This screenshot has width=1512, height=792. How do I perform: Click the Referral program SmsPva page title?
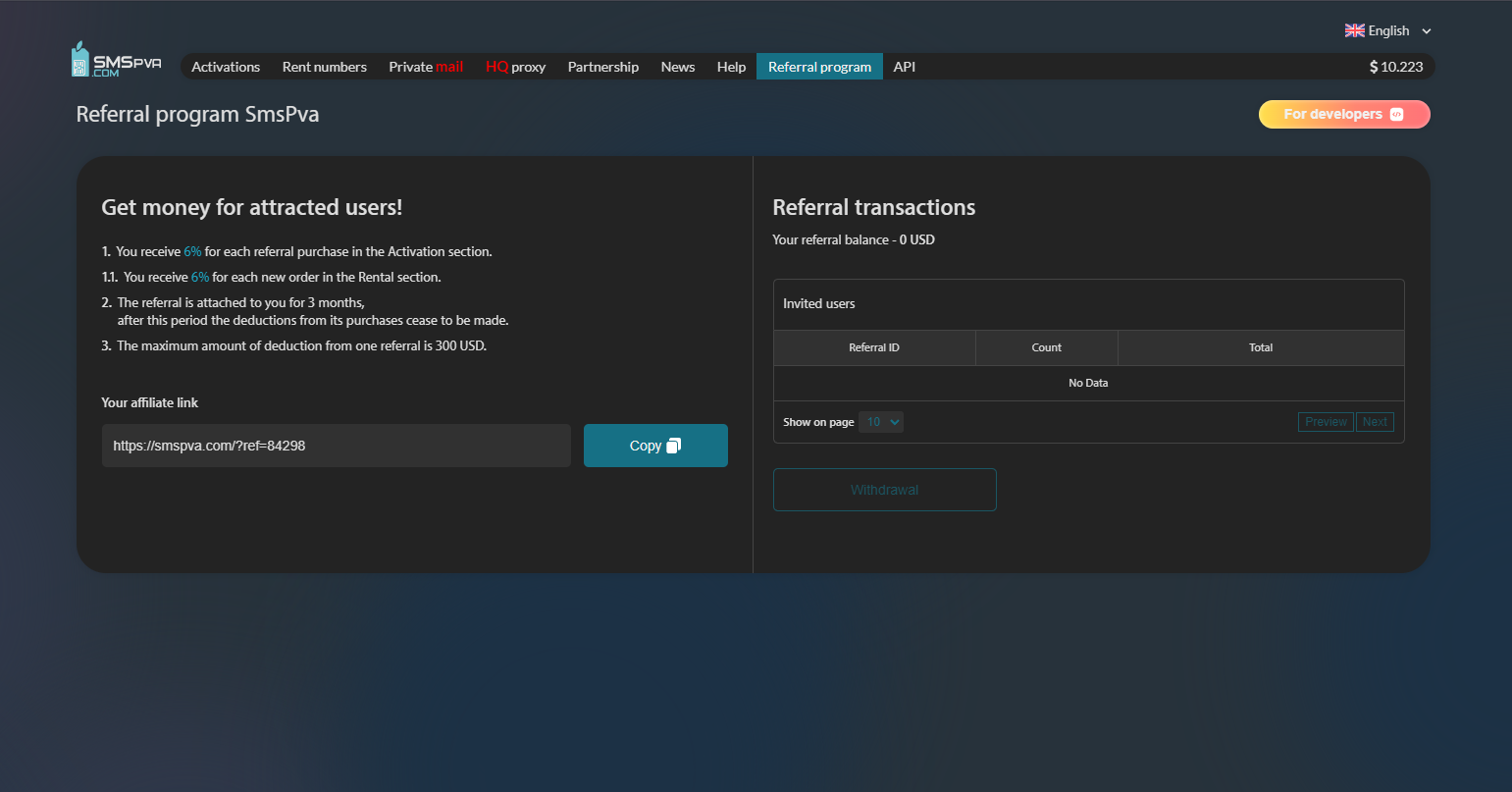pyautogui.click(x=197, y=115)
